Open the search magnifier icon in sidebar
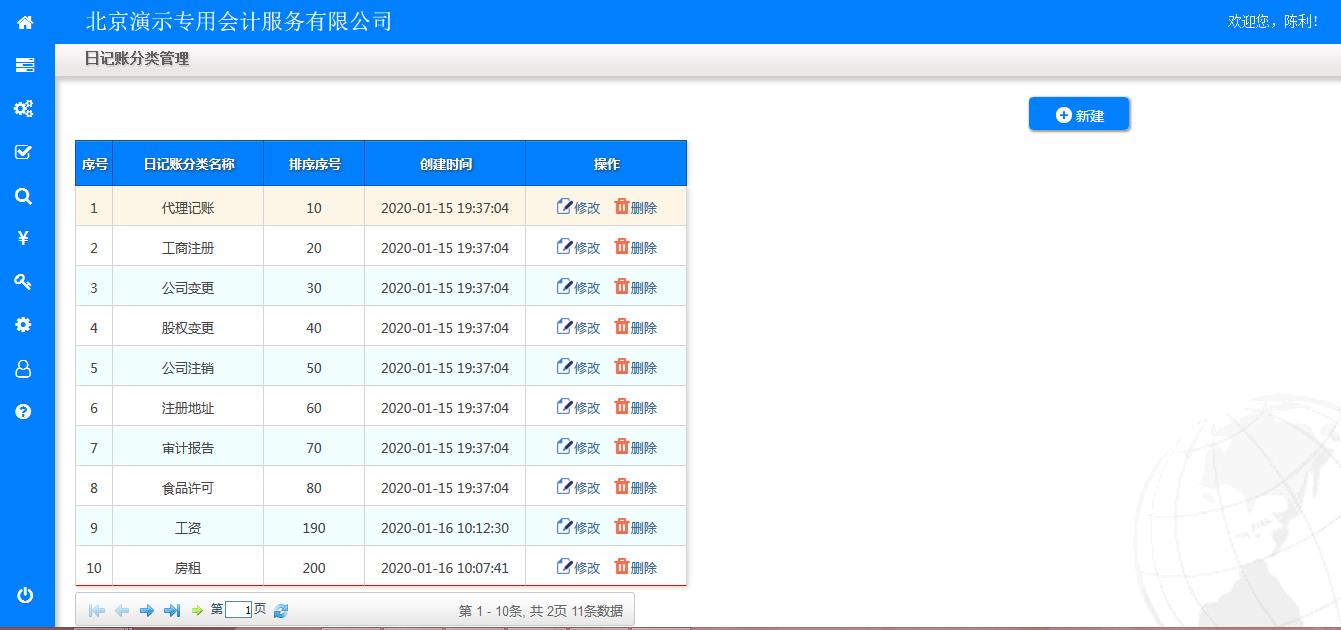Viewport: 1341px width, 630px height. click(x=24, y=196)
